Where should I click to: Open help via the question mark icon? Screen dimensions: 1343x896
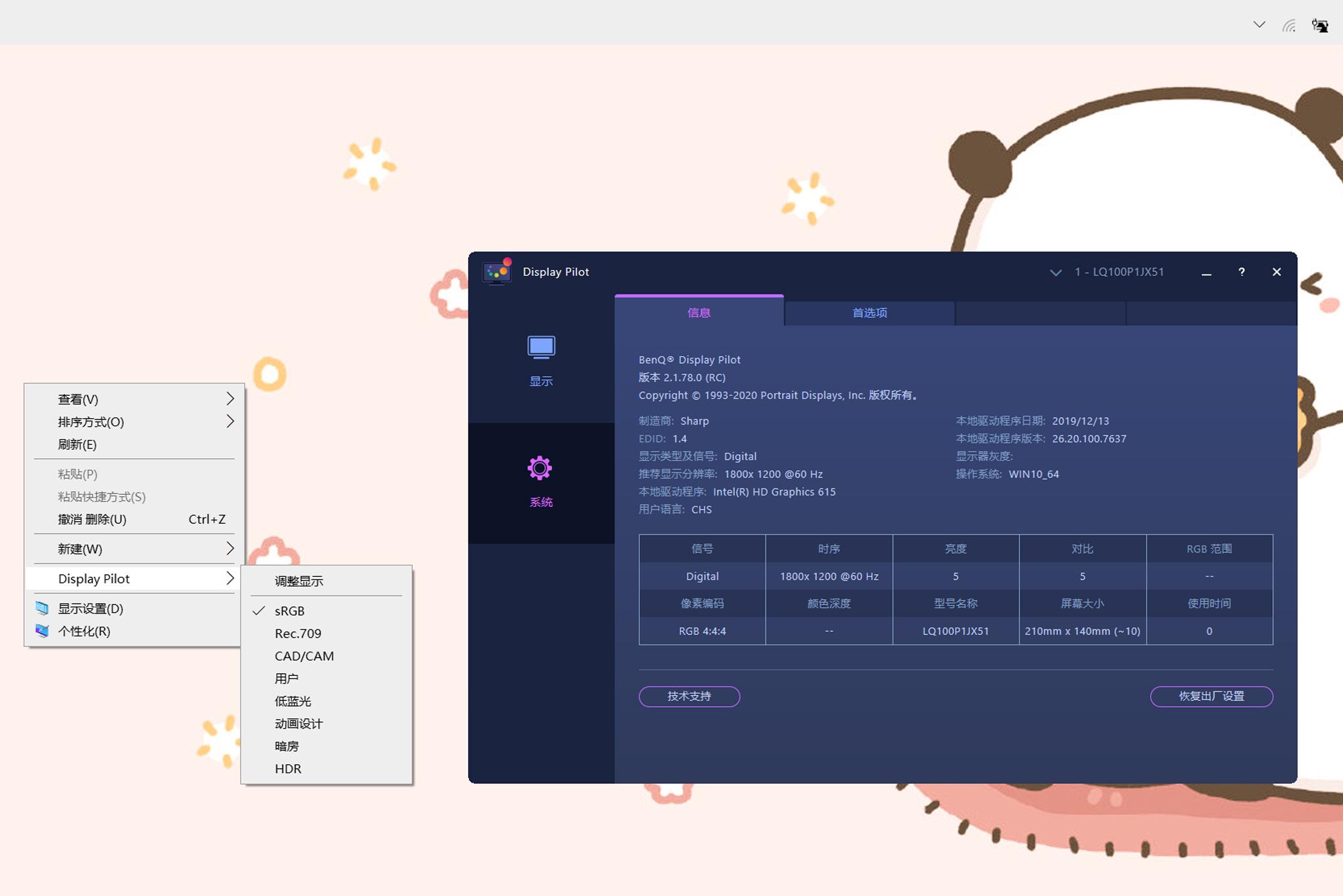coord(1241,271)
